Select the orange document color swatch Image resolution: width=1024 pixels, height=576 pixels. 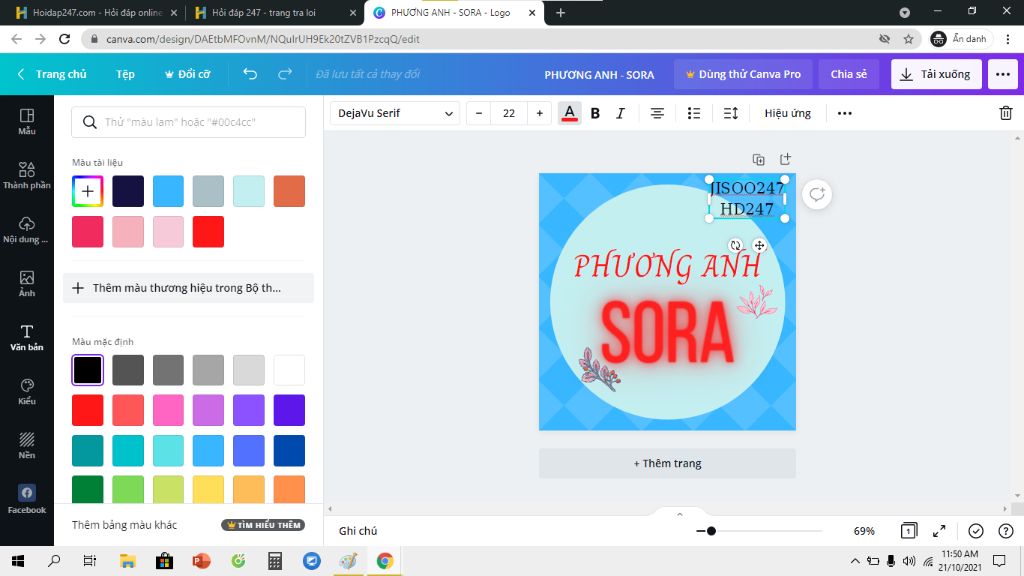point(289,191)
